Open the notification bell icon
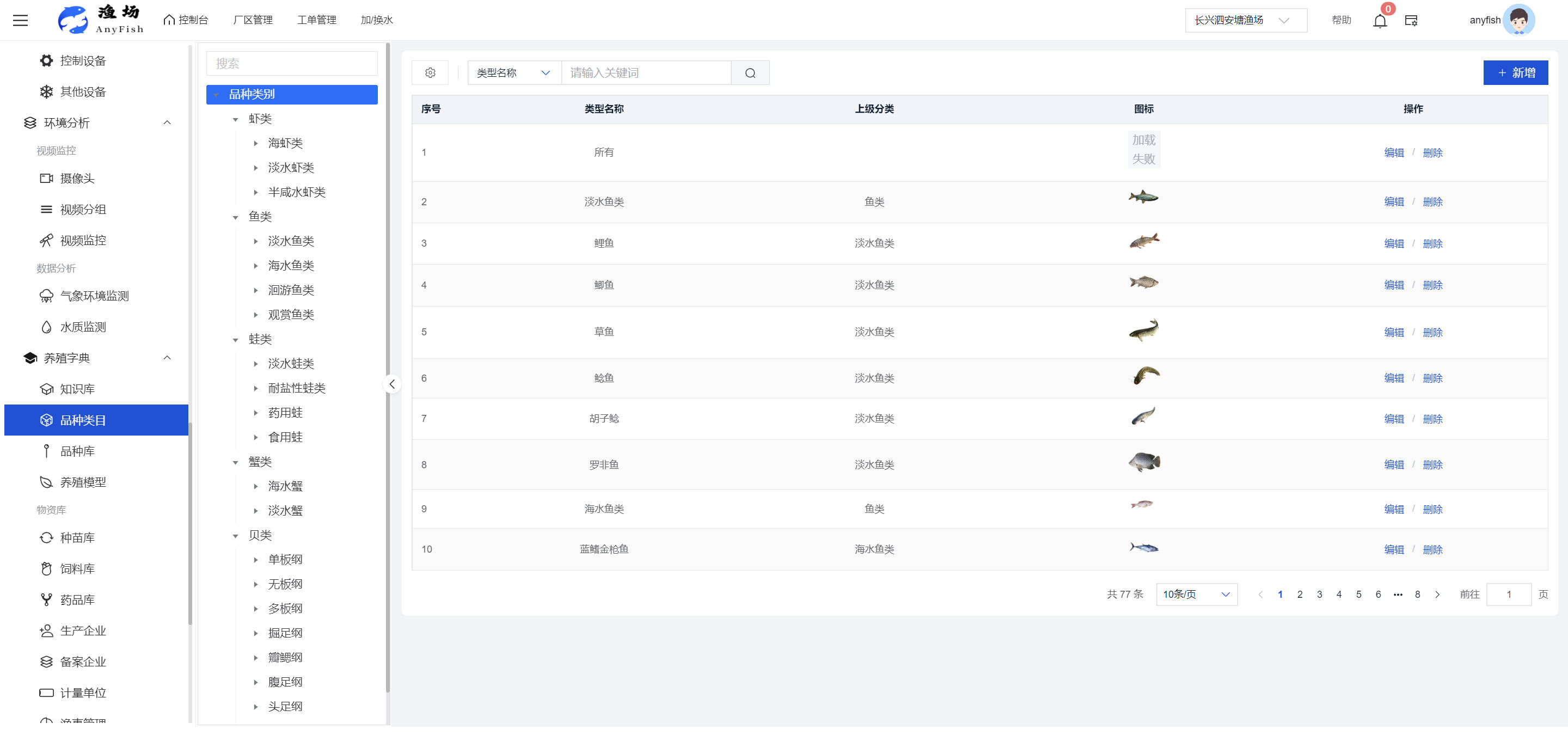1568x735 pixels. pos(1379,21)
